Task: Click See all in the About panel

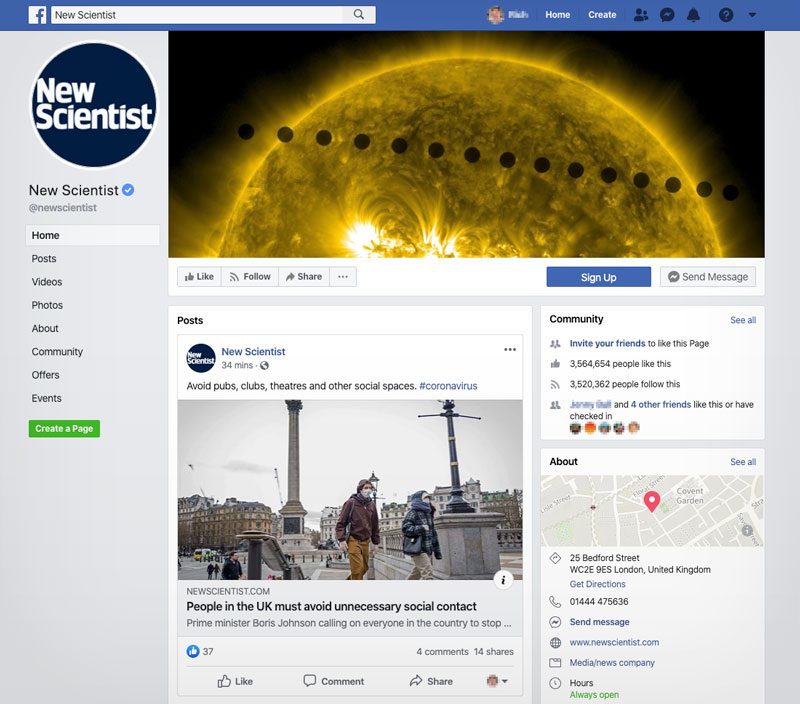Action: click(x=743, y=462)
